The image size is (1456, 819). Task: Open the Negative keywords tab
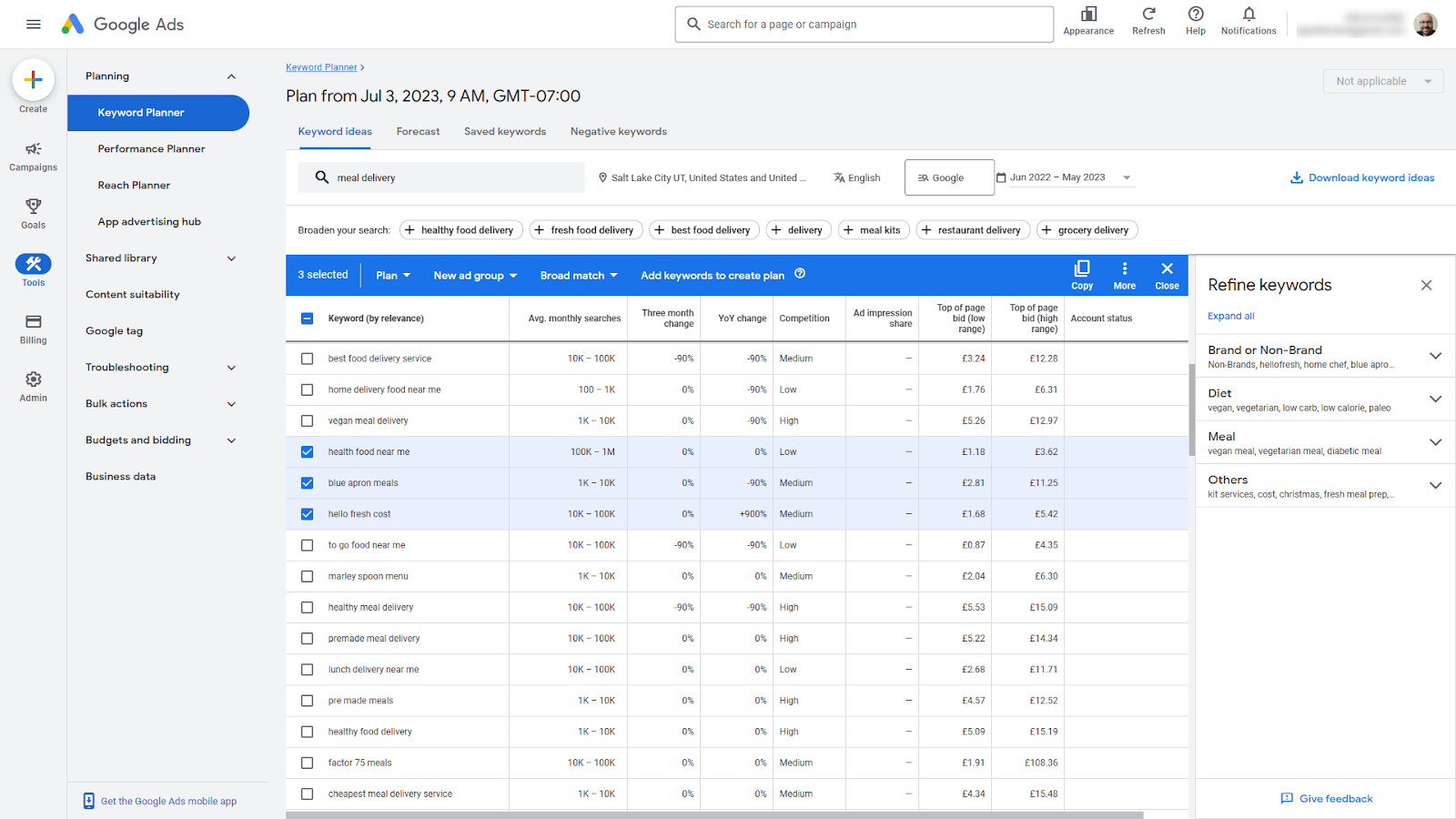[x=618, y=132]
